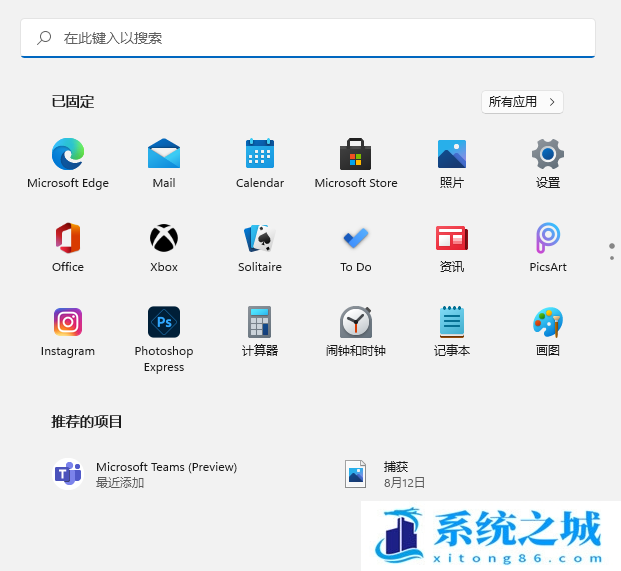621x571 pixels.
Task: Click the 所有应用 (All apps) button
Action: pos(522,102)
